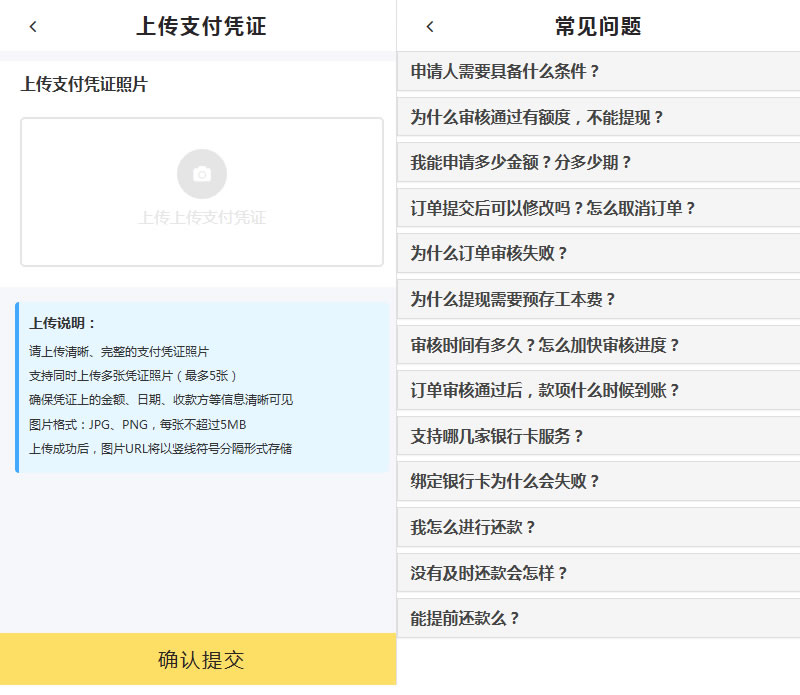Show answer for 没有及时还款会怎样？

[x=598, y=573]
